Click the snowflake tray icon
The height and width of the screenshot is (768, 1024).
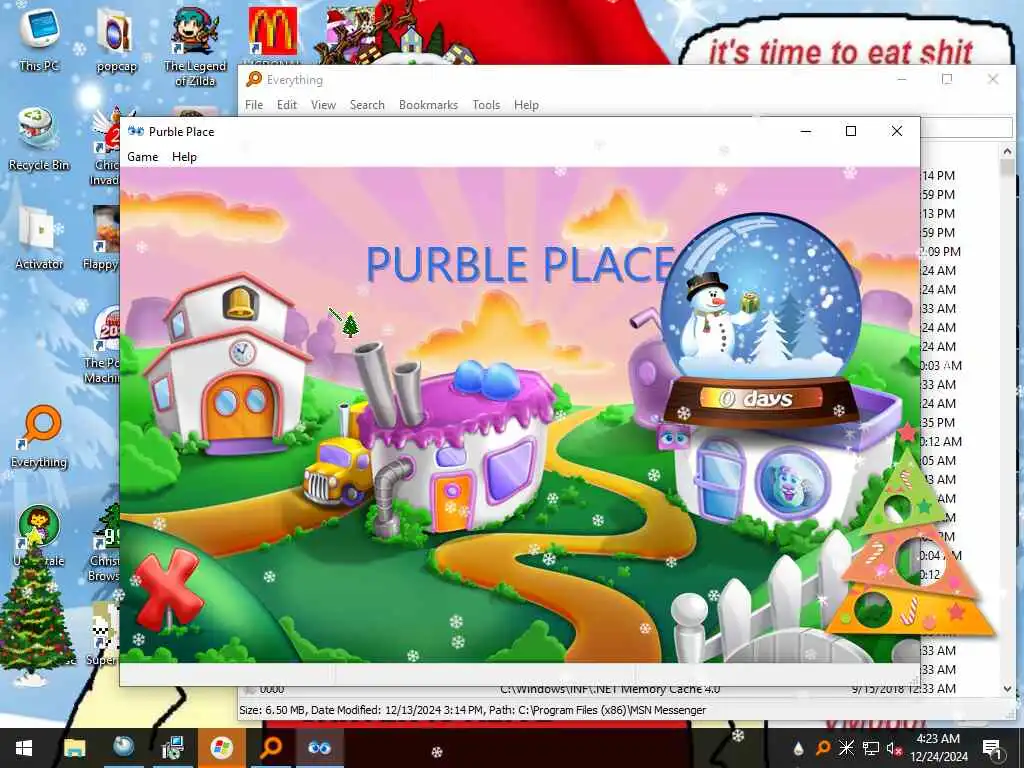pyautogui.click(x=846, y=748)
